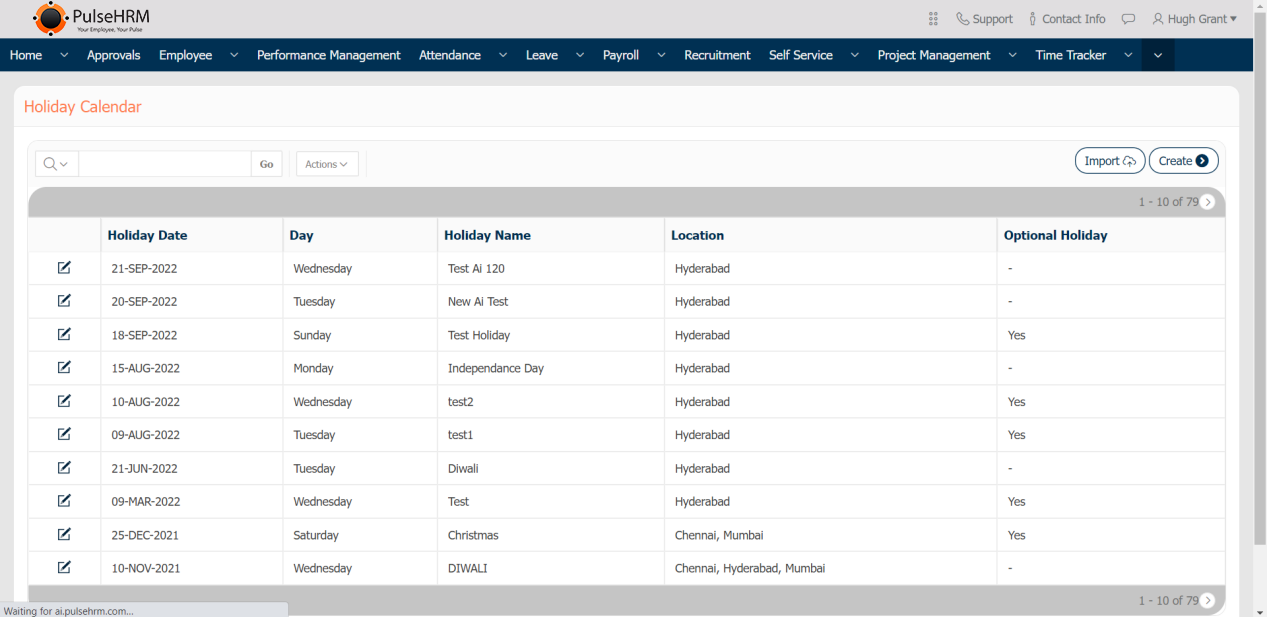Click the edit icon for DIWALI row
This screenshot has width=1267, height=617.
(64, 567)
